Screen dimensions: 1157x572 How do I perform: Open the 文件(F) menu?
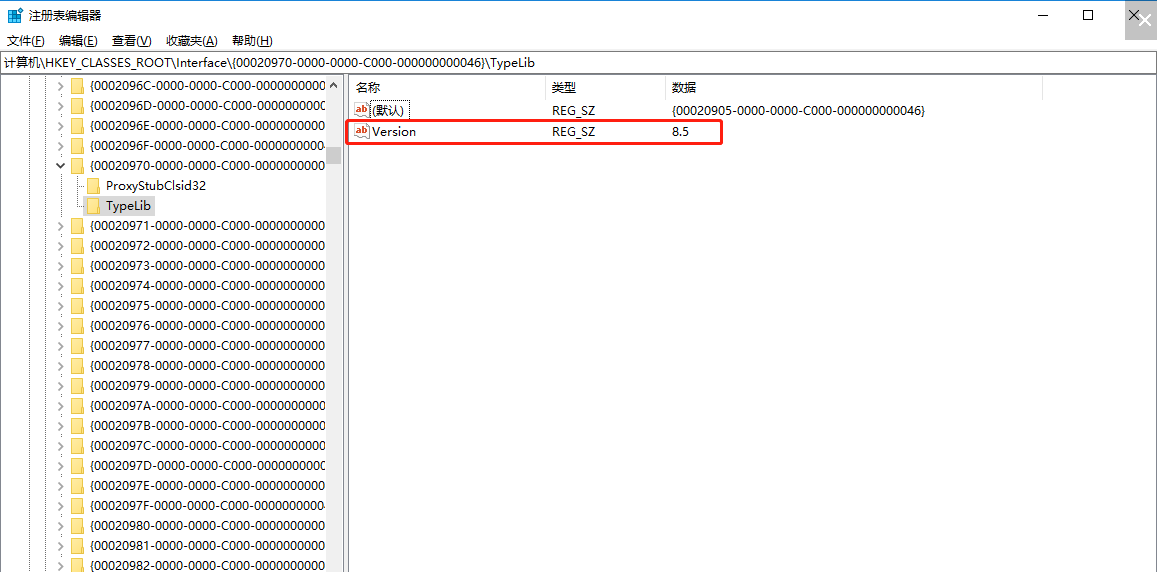click(26, 41)
